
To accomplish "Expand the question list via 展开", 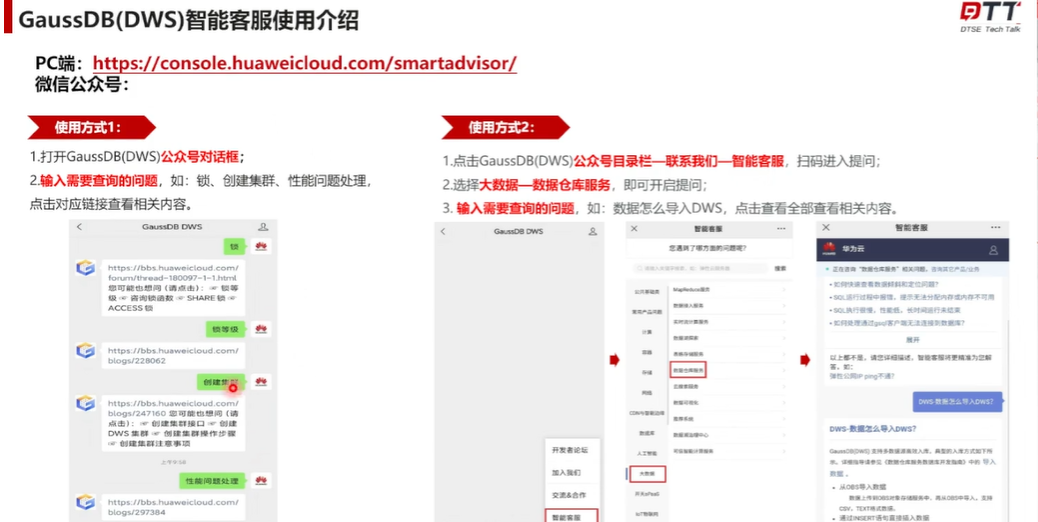I will click(912, 340).
